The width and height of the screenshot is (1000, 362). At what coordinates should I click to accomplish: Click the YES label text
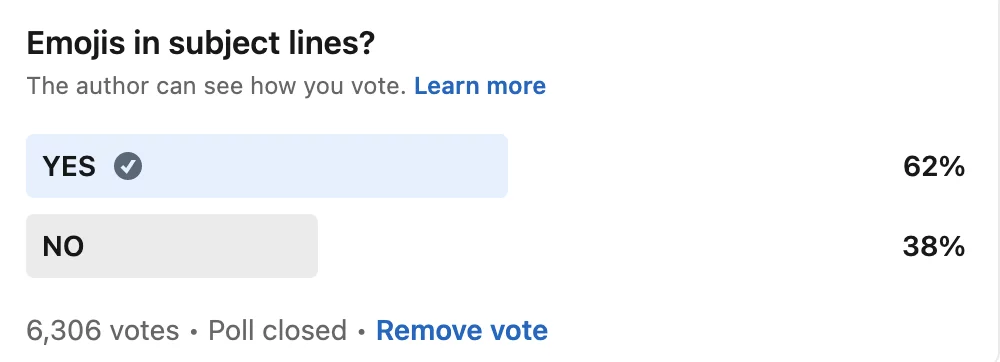click(69, 166)
